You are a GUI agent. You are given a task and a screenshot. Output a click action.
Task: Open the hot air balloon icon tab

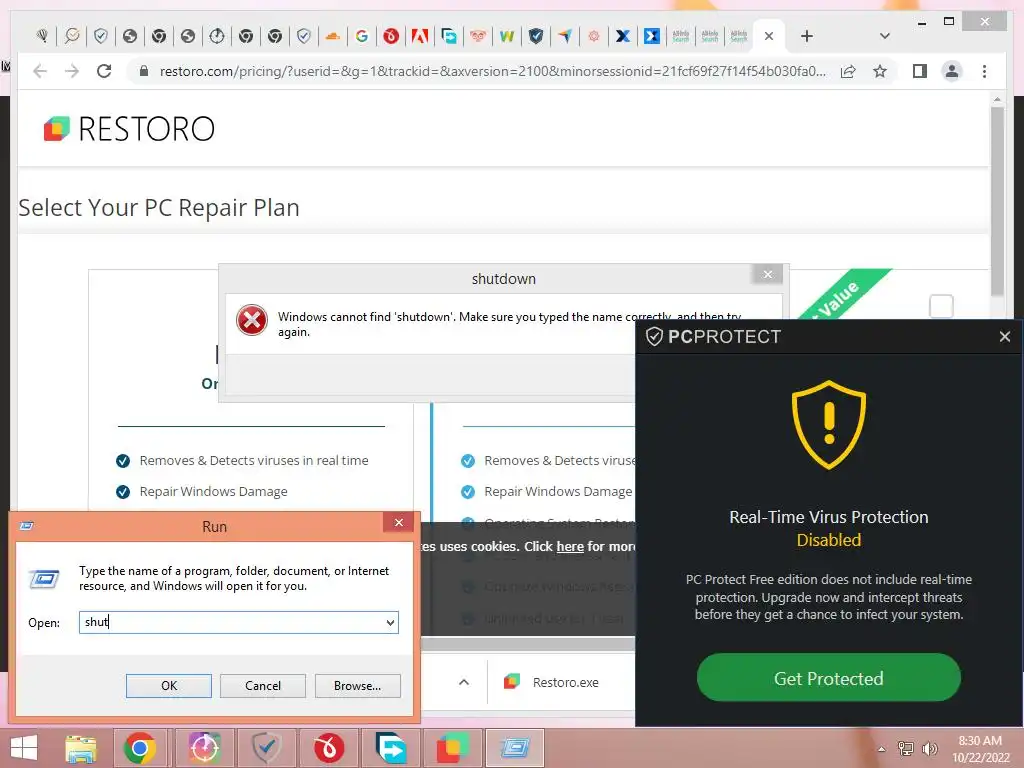point(42,37)
